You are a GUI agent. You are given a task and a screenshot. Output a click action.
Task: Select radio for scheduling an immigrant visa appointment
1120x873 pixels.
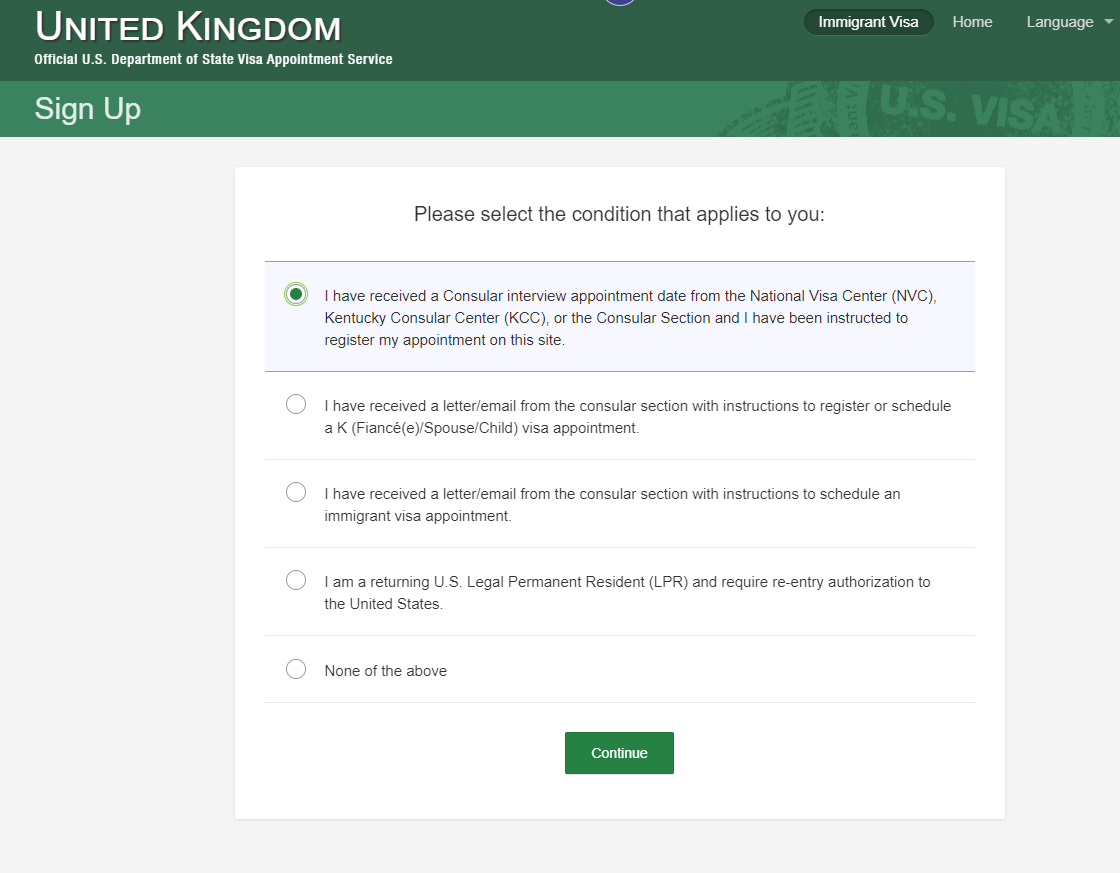click(x=296, y=492)
